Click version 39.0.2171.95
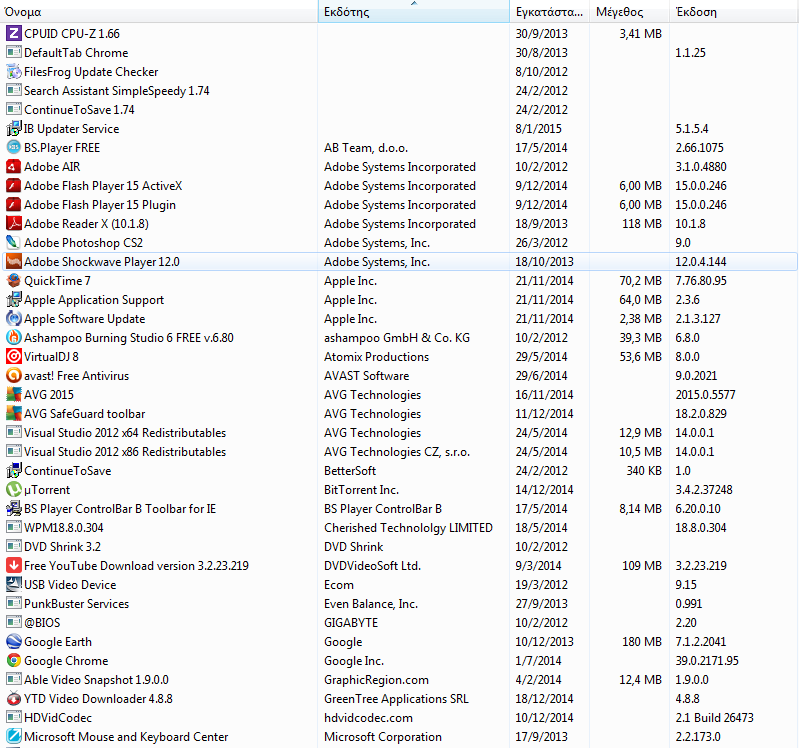799x748 pixels. coord(707,661)
